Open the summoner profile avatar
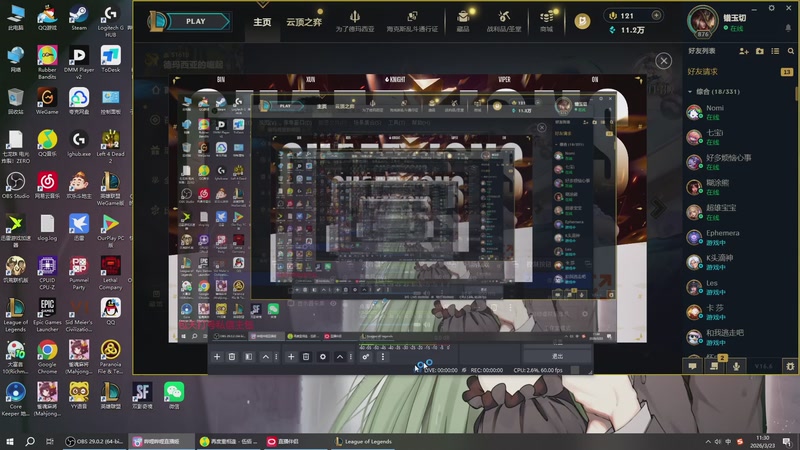Viewport: 800px width, 450px height. tap(702, 21)
